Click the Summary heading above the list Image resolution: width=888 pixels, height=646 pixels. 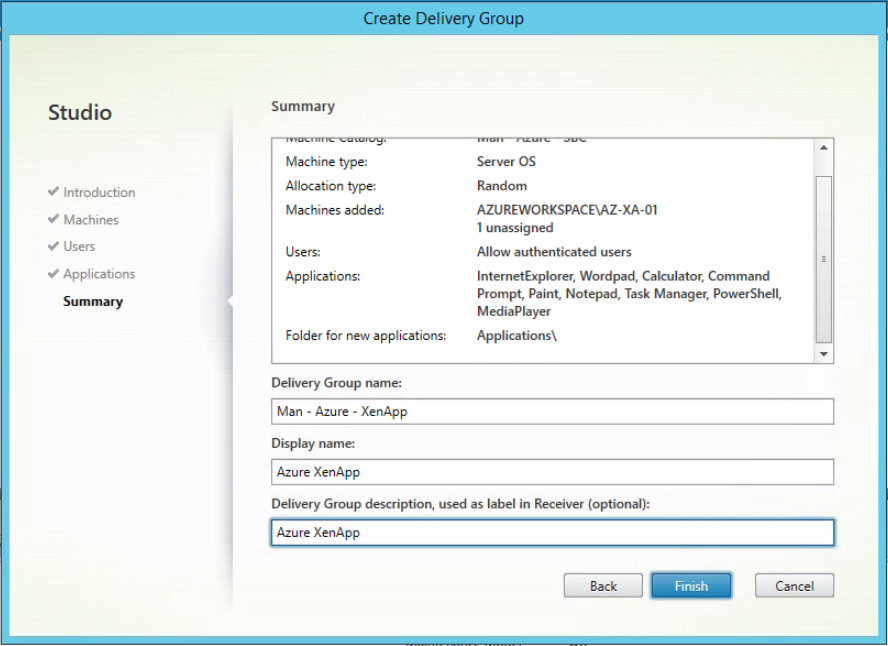click(x=303, y=106)
